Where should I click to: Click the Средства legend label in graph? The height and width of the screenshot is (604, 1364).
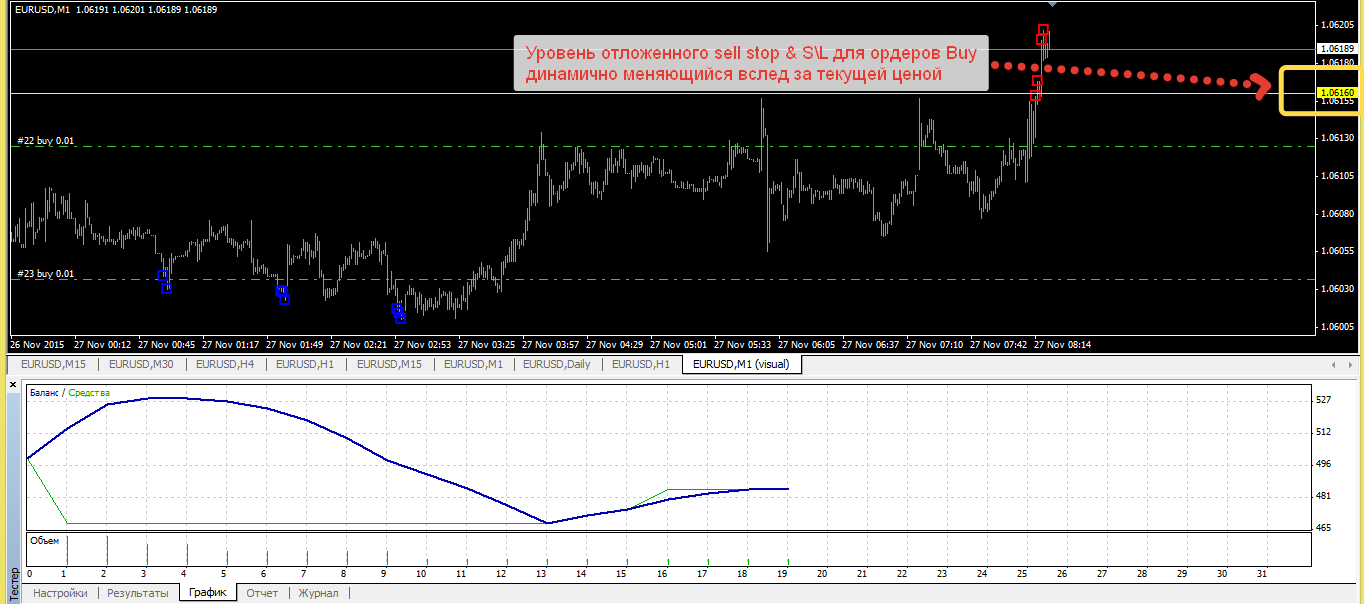coord(89,393)
